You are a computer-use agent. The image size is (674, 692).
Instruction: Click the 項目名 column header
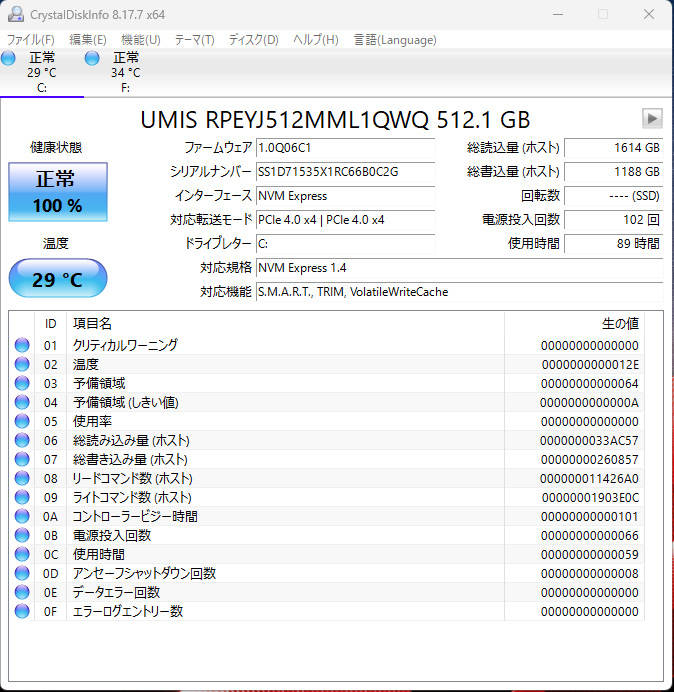click(x=285, y=323)
